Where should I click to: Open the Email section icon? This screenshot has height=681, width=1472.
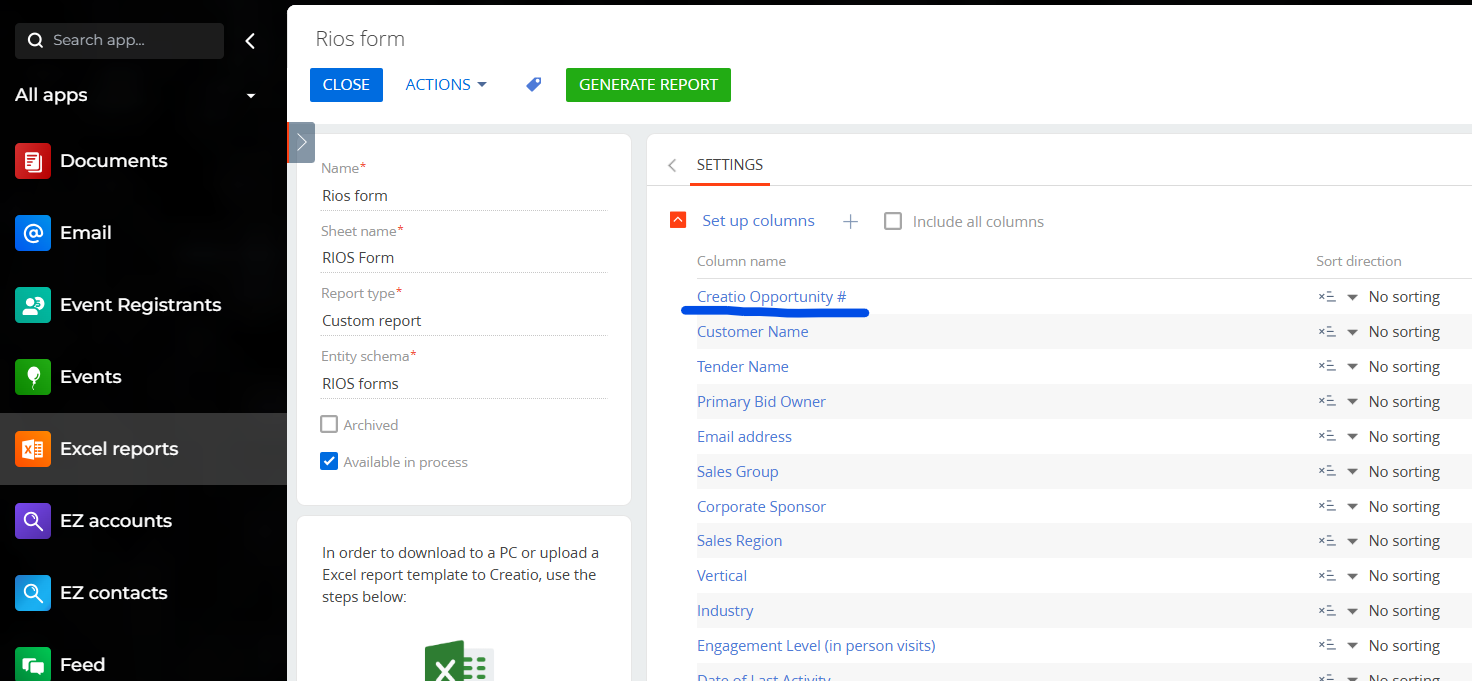[x=33, y=233]
